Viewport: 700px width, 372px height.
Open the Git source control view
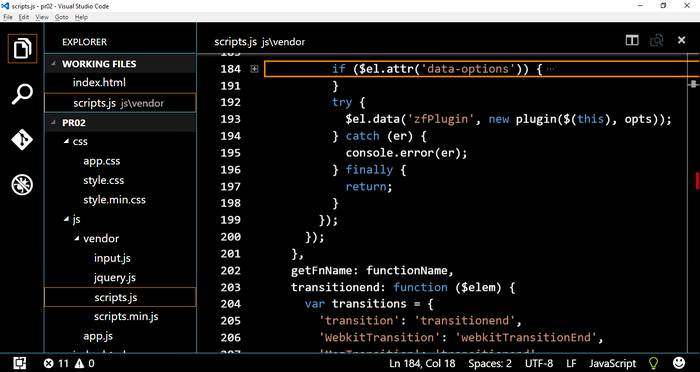pyautogui.click(x=22, y=140)
